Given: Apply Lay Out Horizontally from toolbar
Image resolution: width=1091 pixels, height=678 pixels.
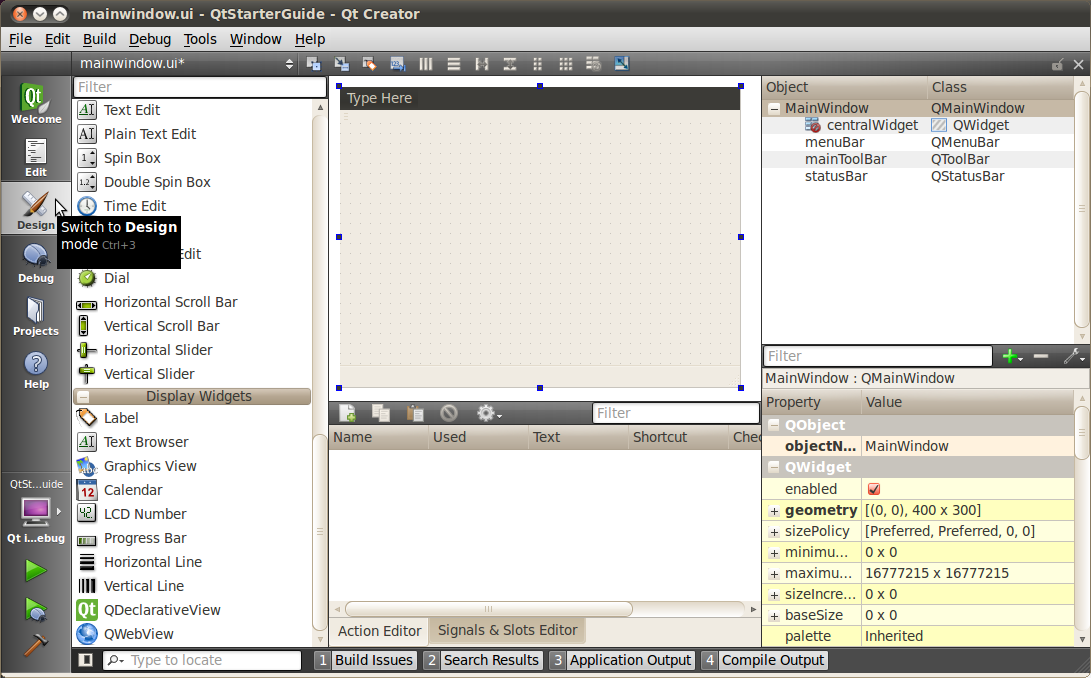Looking at the screenshot, I should [425, 64].
